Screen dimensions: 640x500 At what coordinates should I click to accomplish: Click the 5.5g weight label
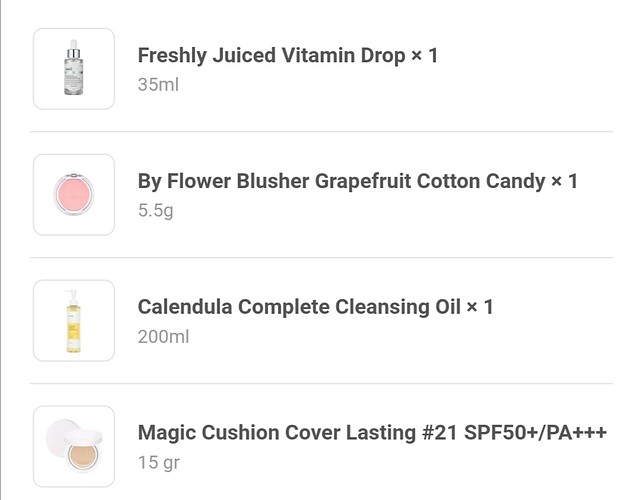pos(156,211)
